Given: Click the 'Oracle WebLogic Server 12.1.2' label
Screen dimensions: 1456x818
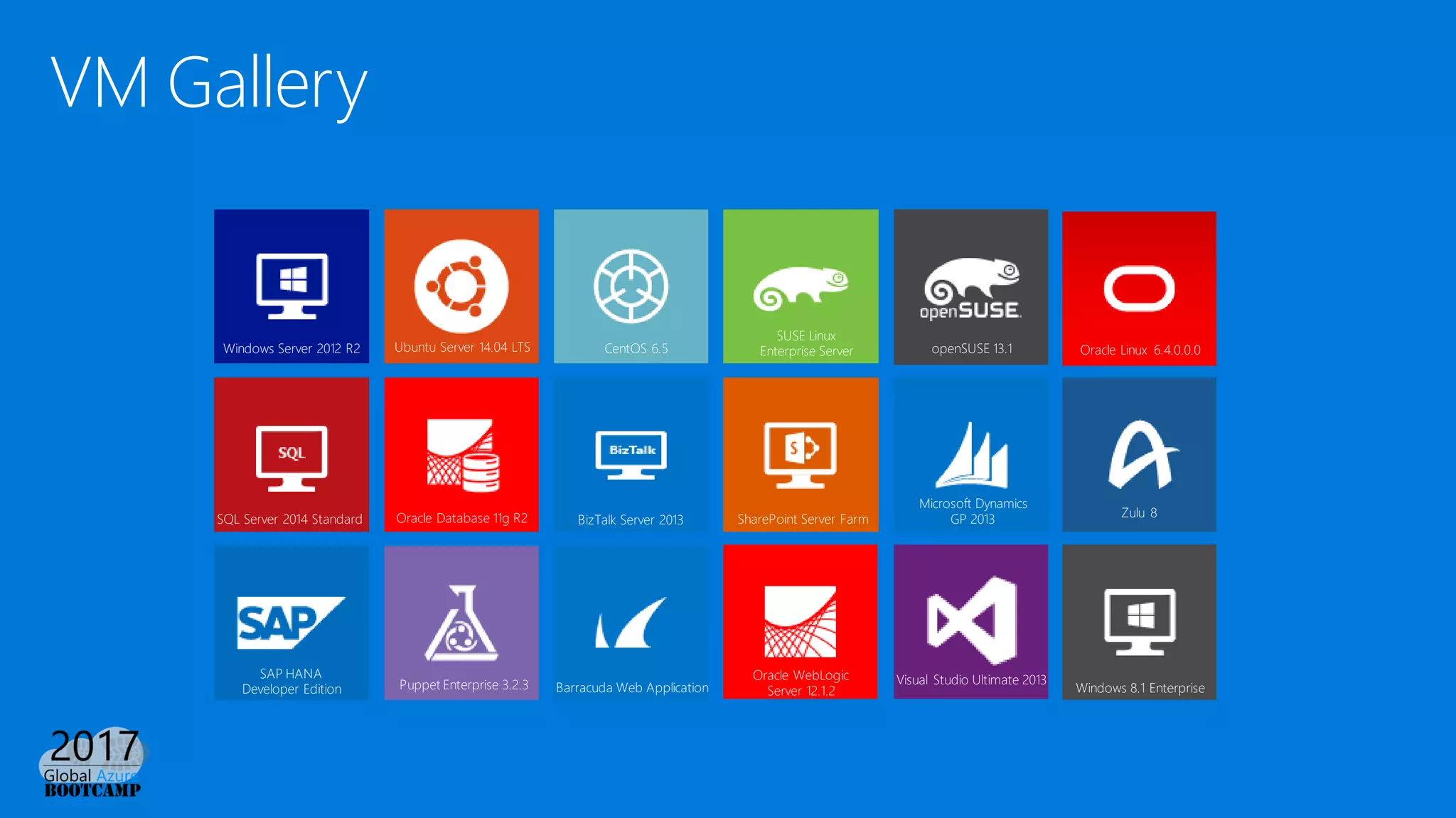Looking at the screenshot, I should coord(801,682).
